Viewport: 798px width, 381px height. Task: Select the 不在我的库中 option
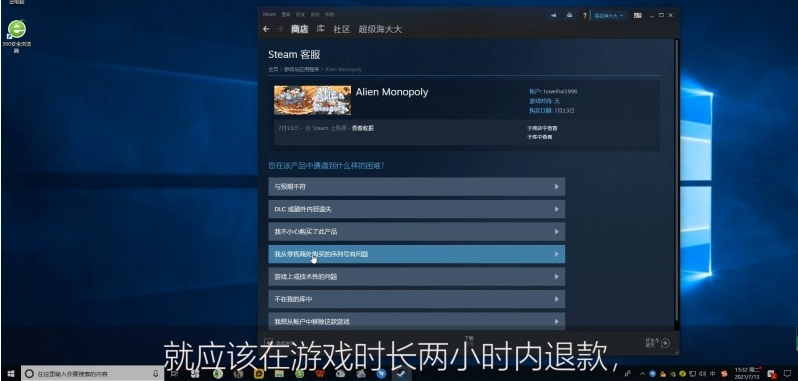click(x=416, y=299)
